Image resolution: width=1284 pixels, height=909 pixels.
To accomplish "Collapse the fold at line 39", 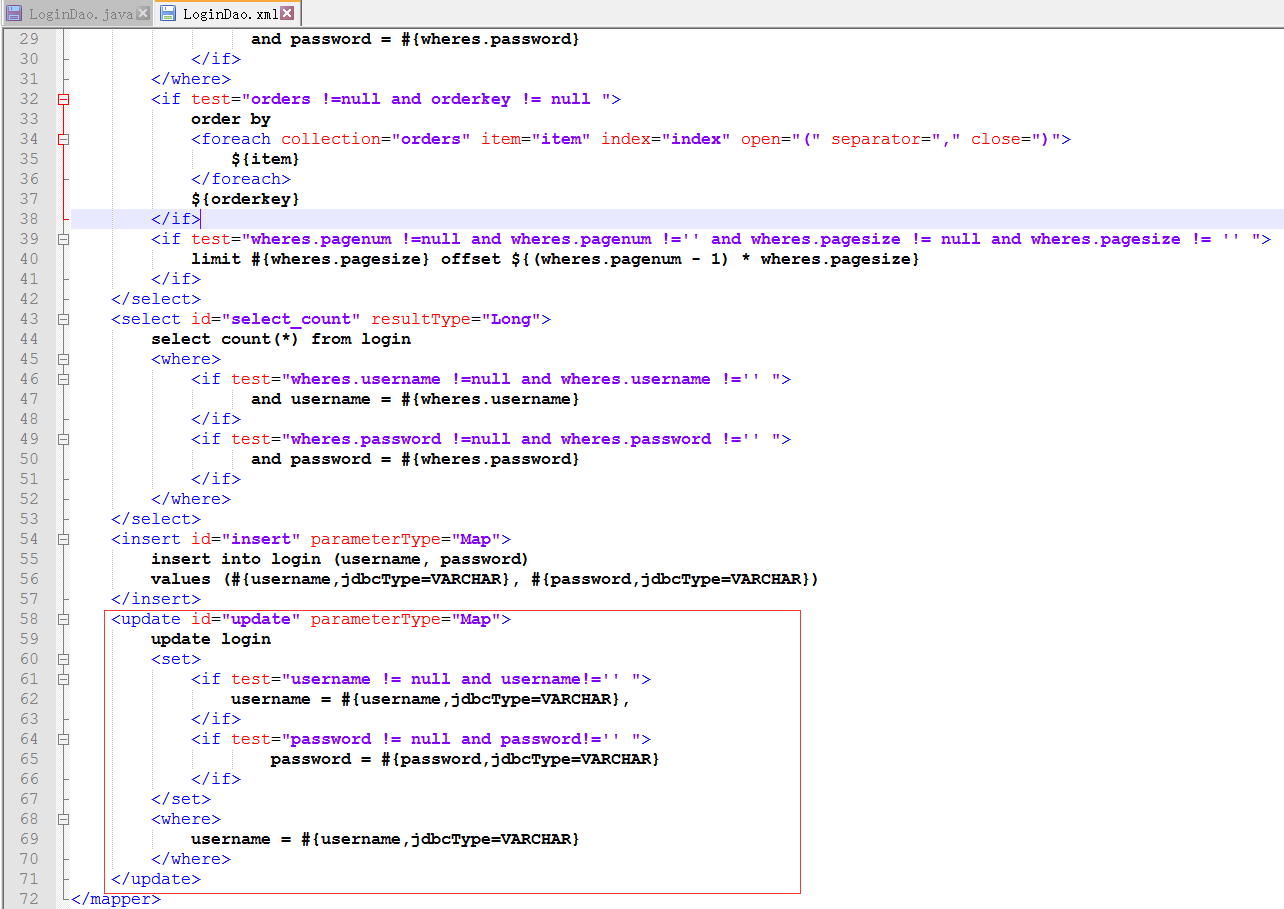I will point(63,239).
